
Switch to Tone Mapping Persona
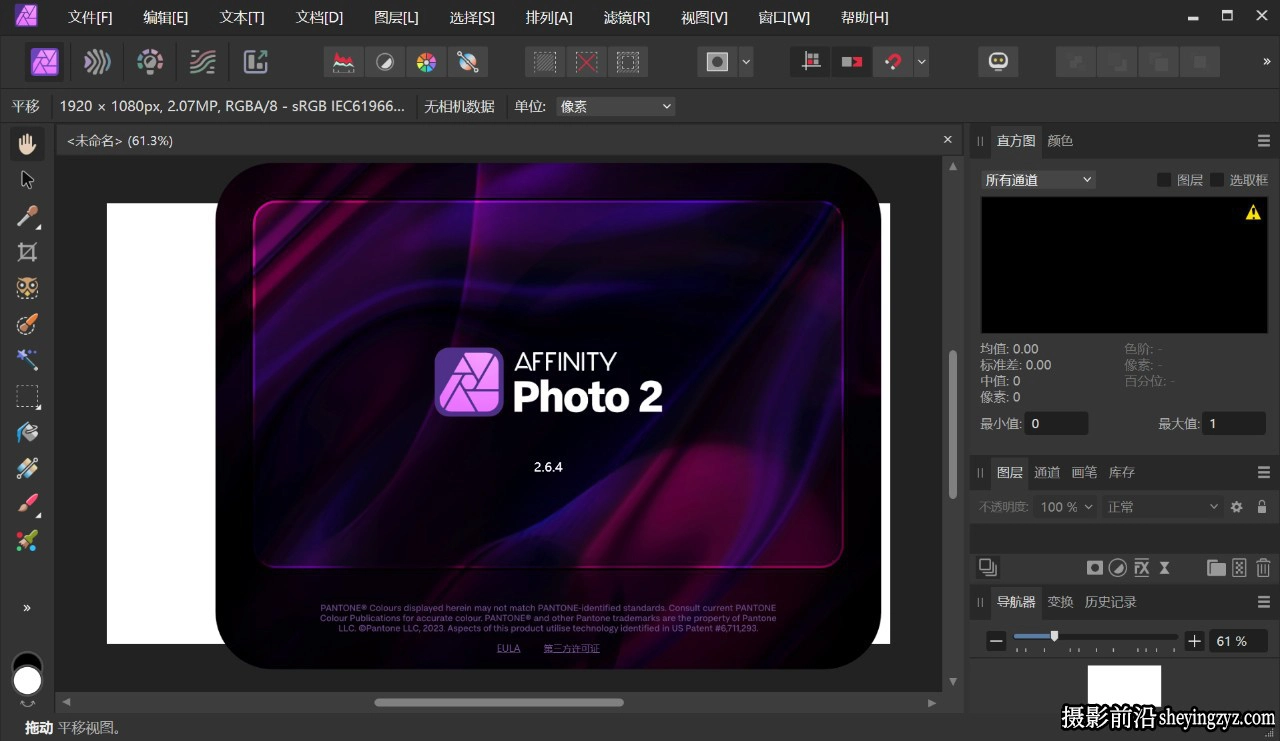(x=203, y=62)
